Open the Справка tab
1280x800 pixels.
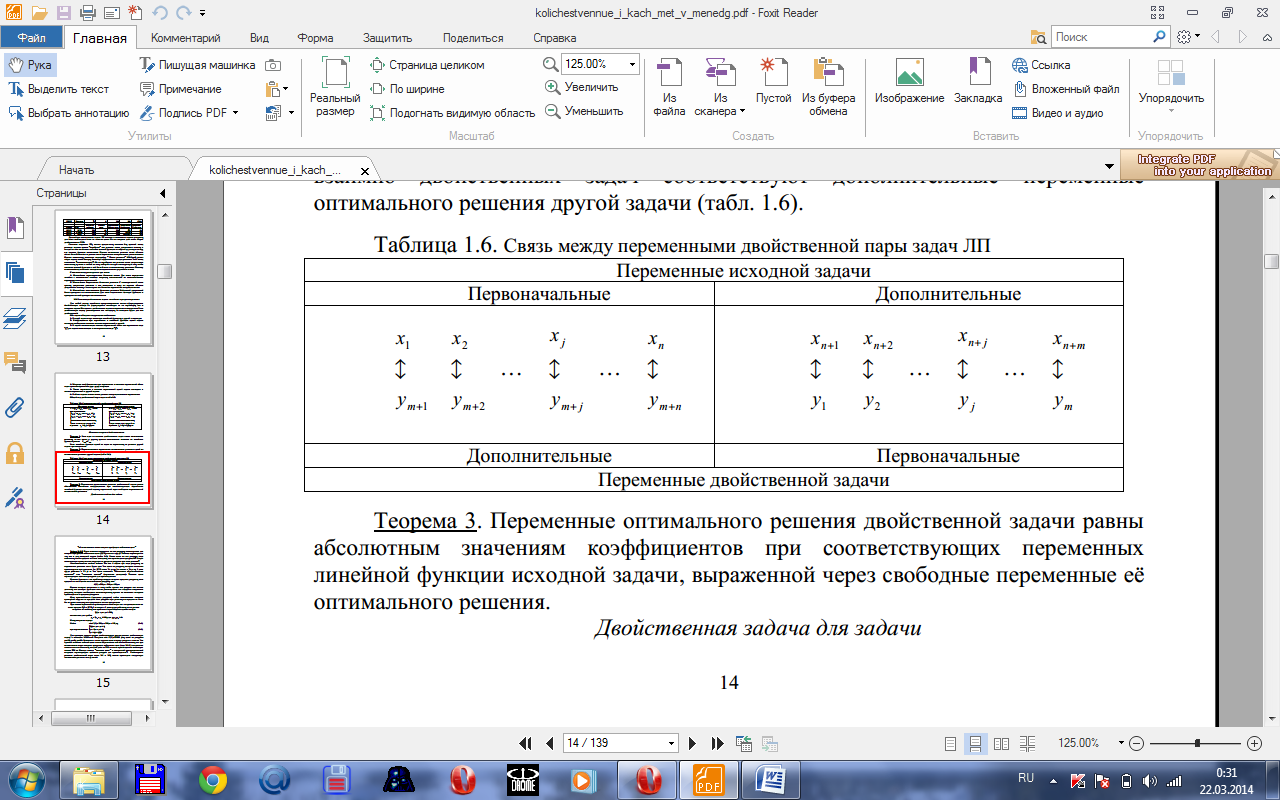click(554, 38)
